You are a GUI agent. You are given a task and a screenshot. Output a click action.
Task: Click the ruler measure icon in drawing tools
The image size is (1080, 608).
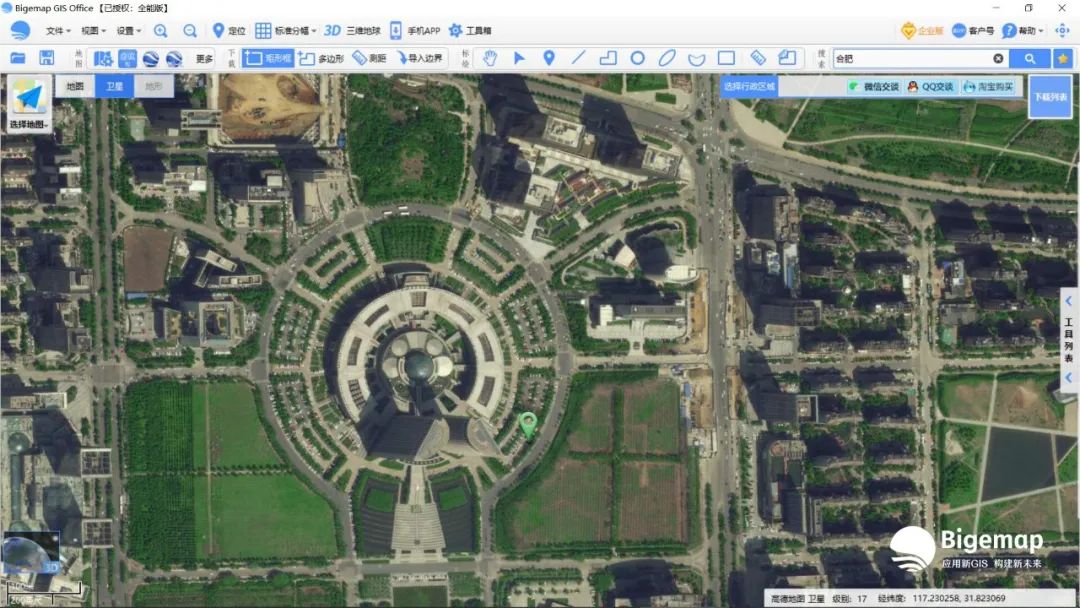(758, 59)
